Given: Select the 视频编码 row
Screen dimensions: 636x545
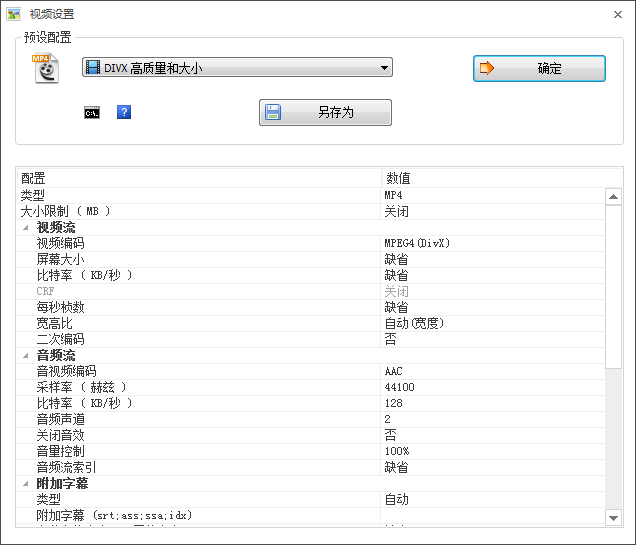Looking at the screenshot, I should tap(311, 243).
